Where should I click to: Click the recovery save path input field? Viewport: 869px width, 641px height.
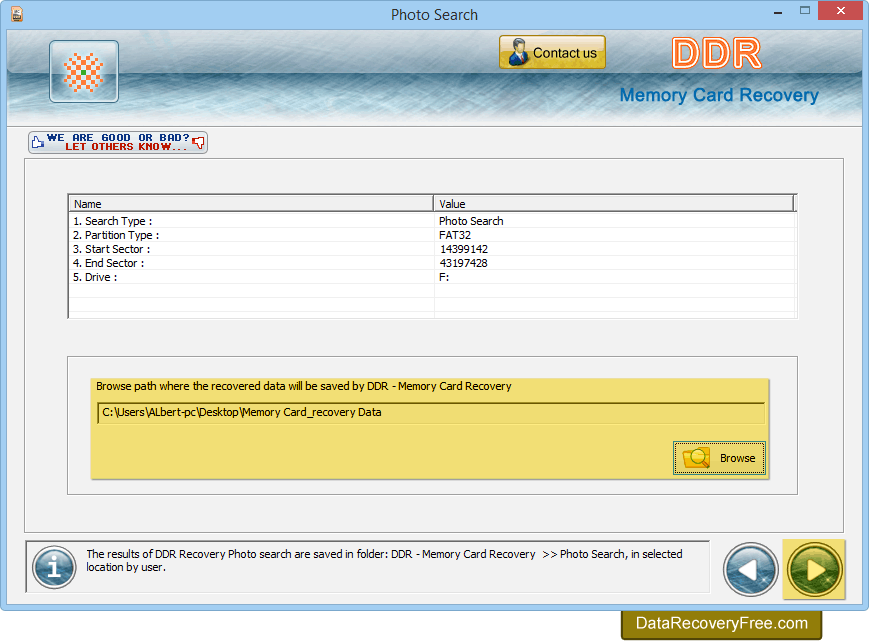pyautogui.click(x=431, y=413)
